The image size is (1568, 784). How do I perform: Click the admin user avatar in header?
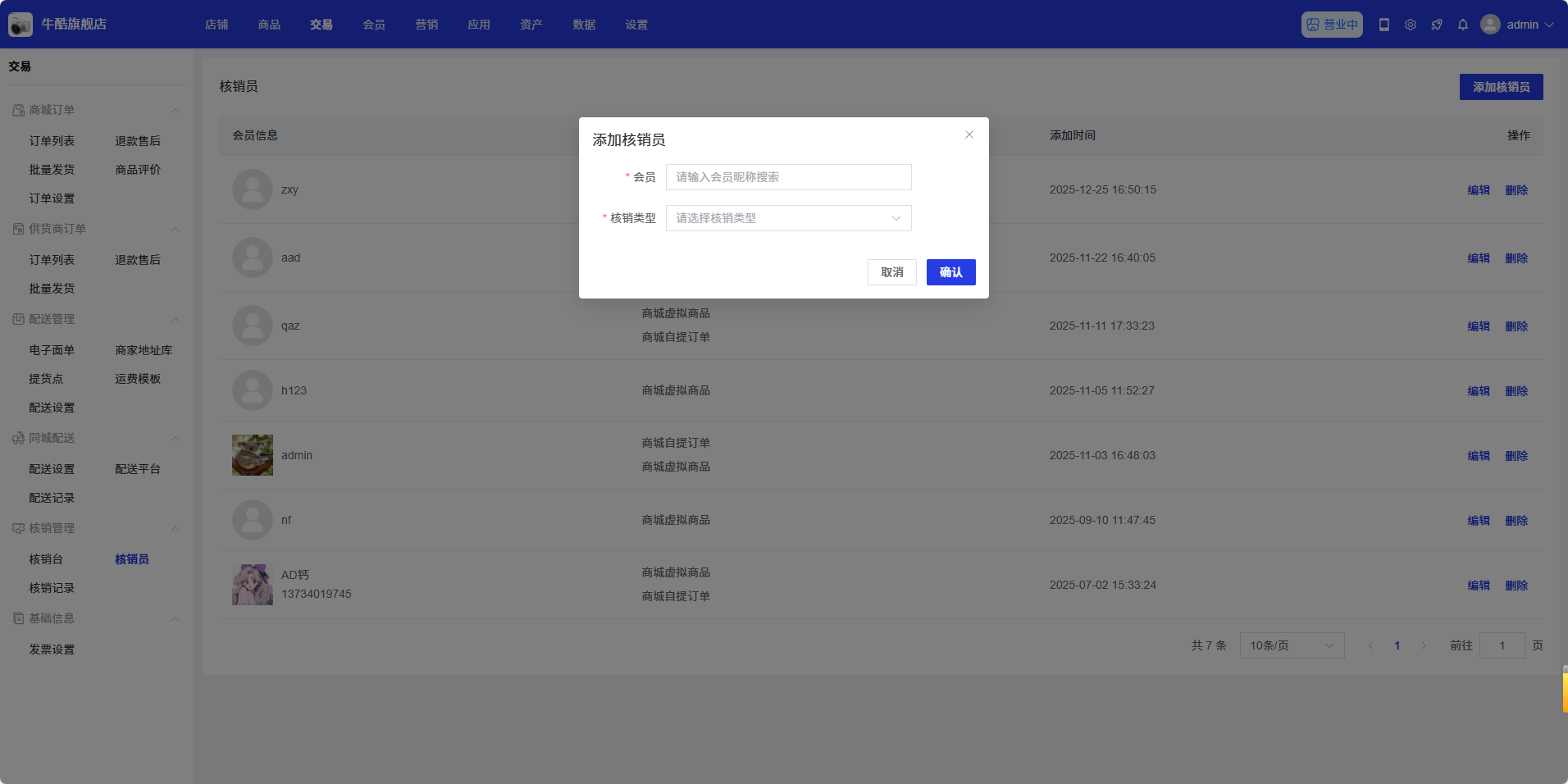point(1490,25)
